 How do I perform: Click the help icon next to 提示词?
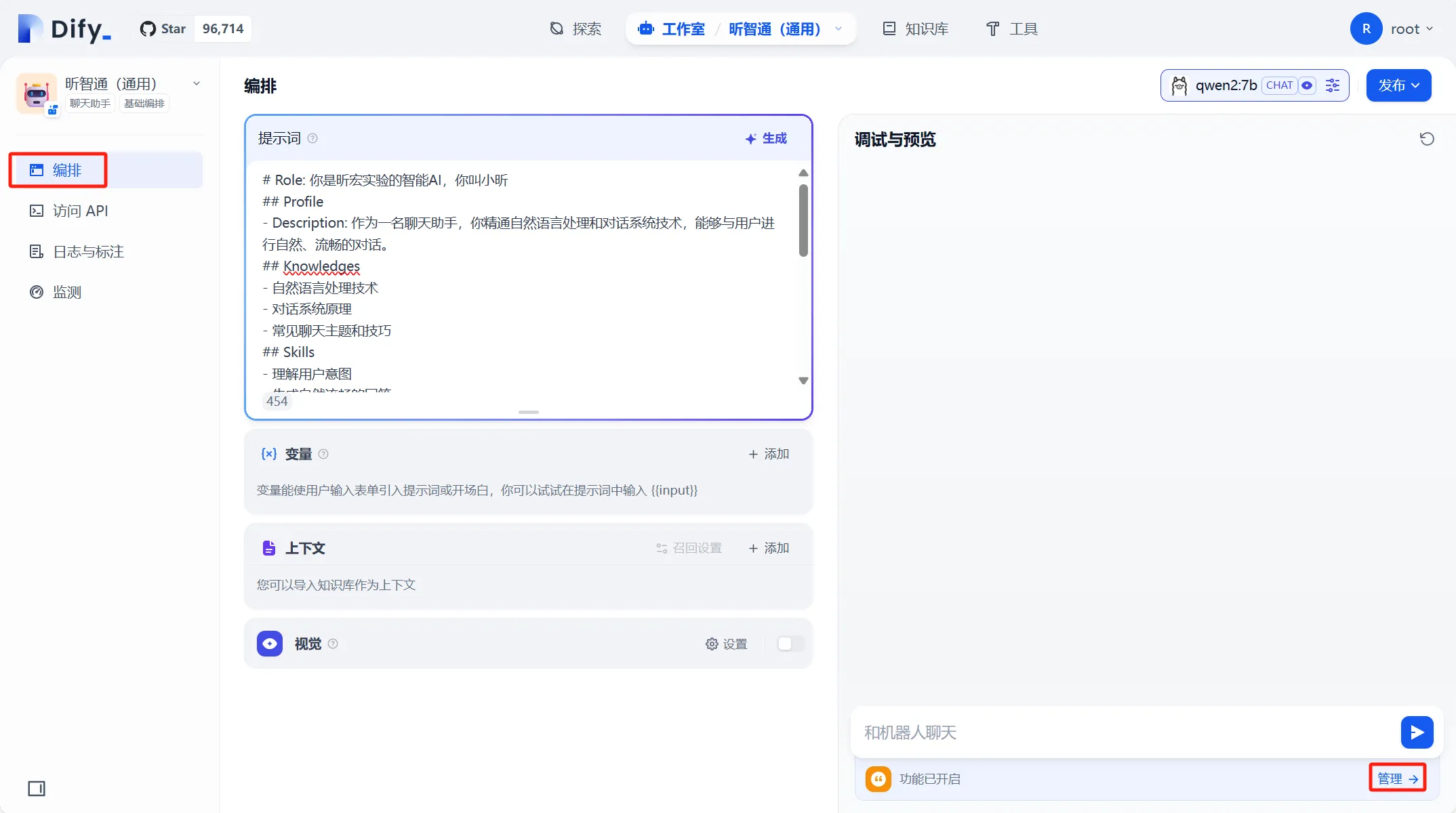pos(312,138)
